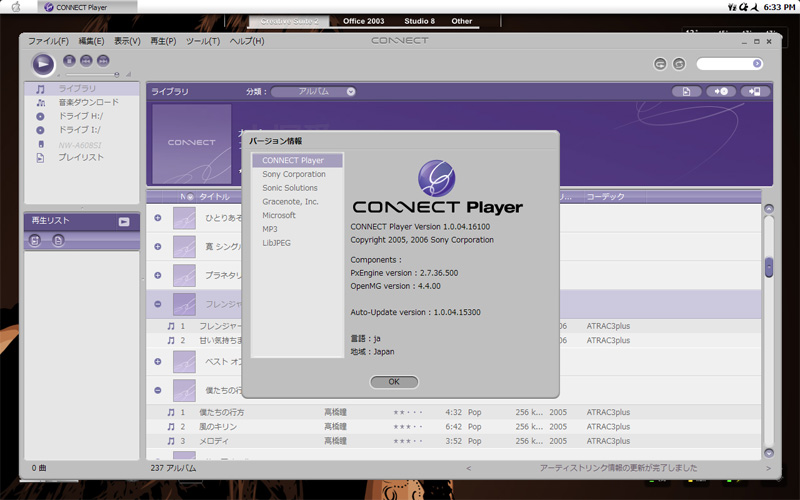Select Sonic Solutions in version list
This screenshot has width=800, height=500.
click(297, 188)
